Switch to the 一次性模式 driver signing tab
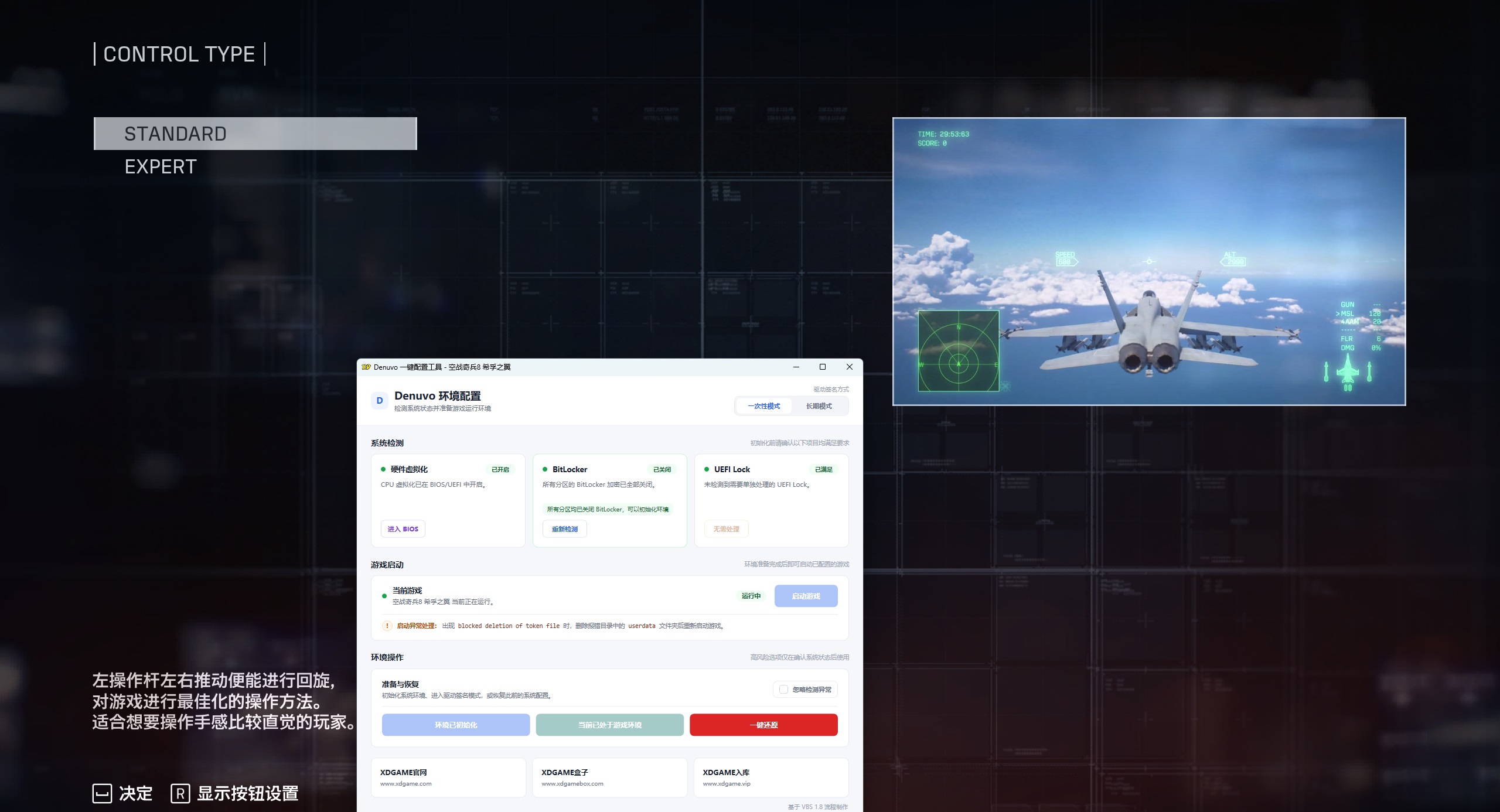The height and width of the screenshot is (812, 1500). 764,406
